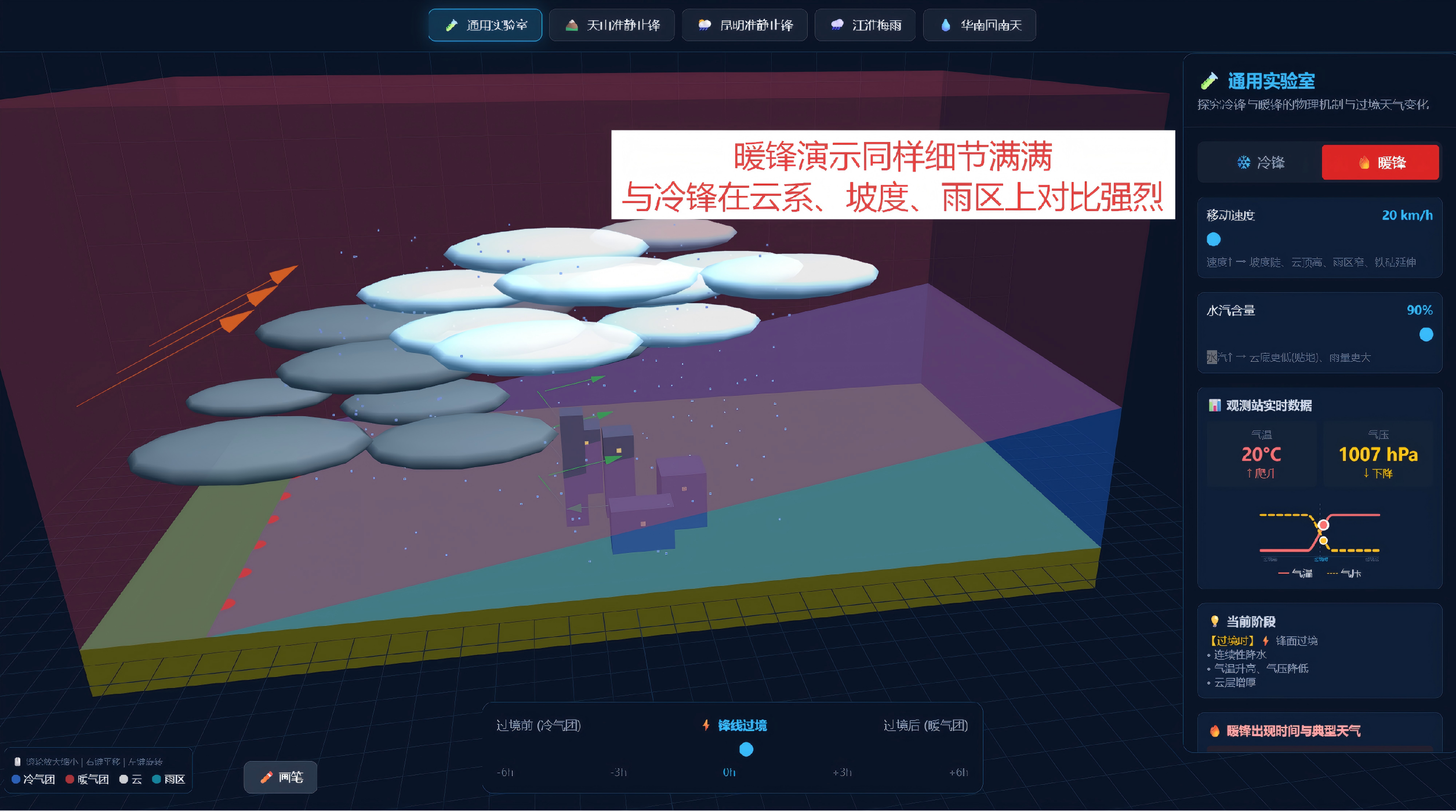Click the 水汽含量 slider handle
1456x812 pixels.
tap(1426, 334)
